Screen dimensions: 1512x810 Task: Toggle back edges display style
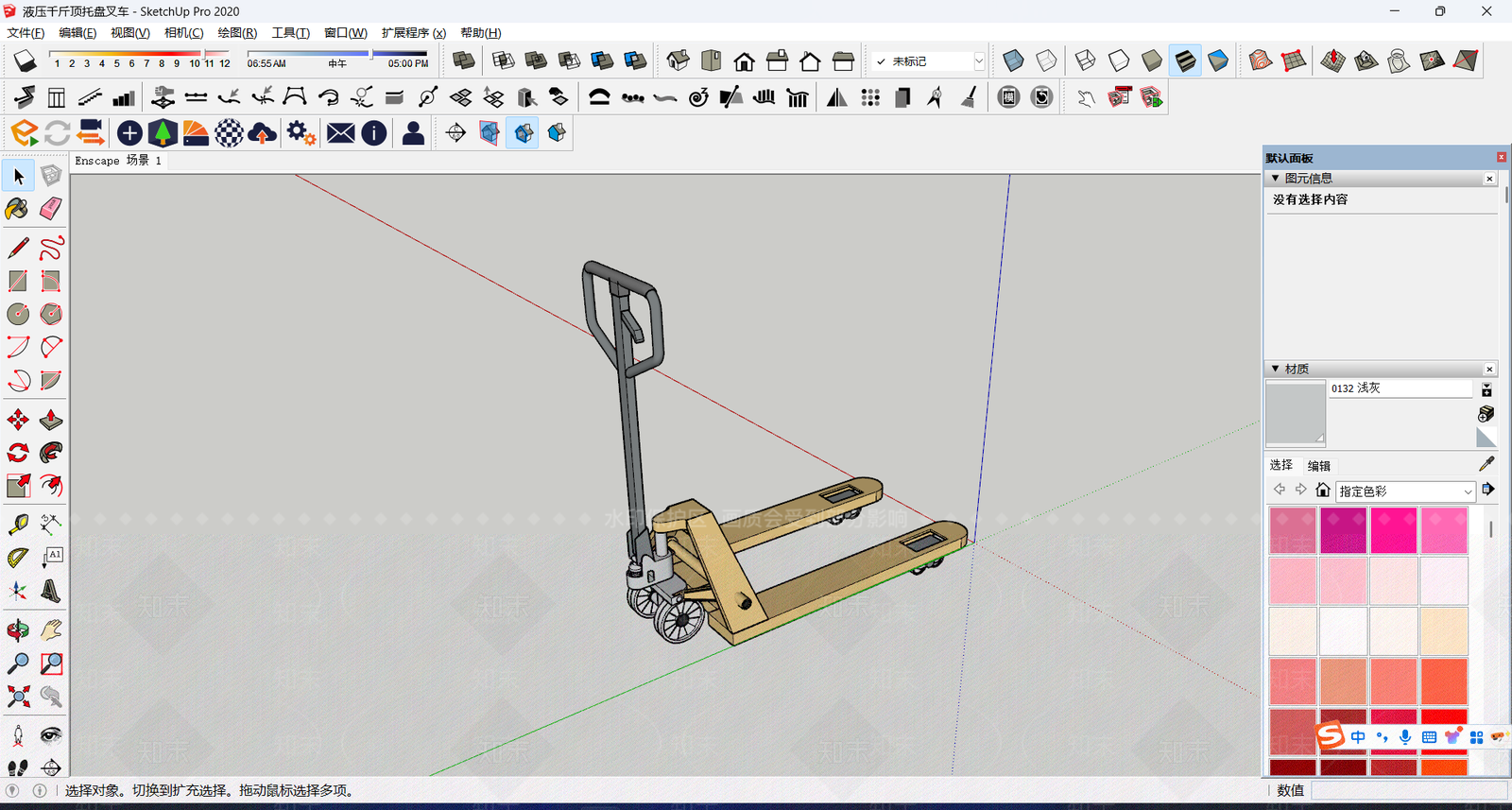1046,61
